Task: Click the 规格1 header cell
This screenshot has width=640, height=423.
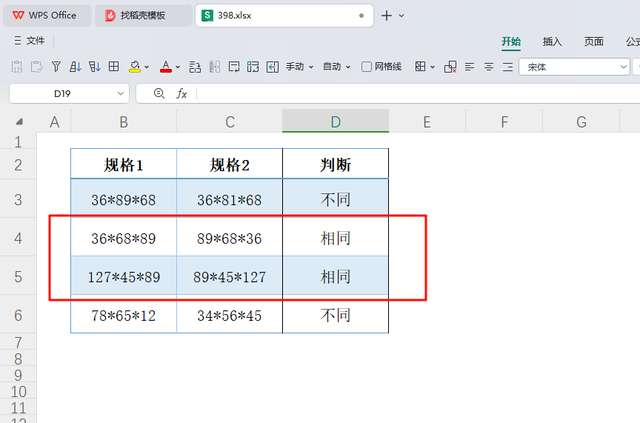Action: pos(124,165)
